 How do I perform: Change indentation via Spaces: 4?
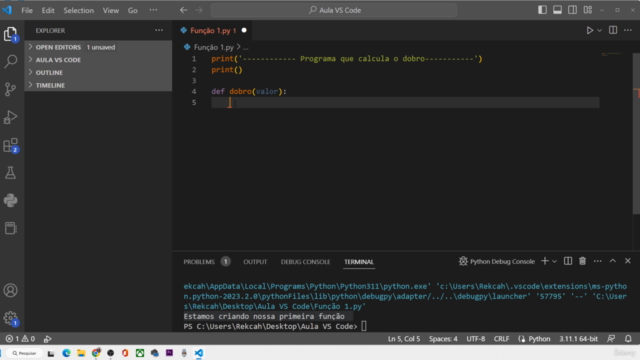coord(443,339)
